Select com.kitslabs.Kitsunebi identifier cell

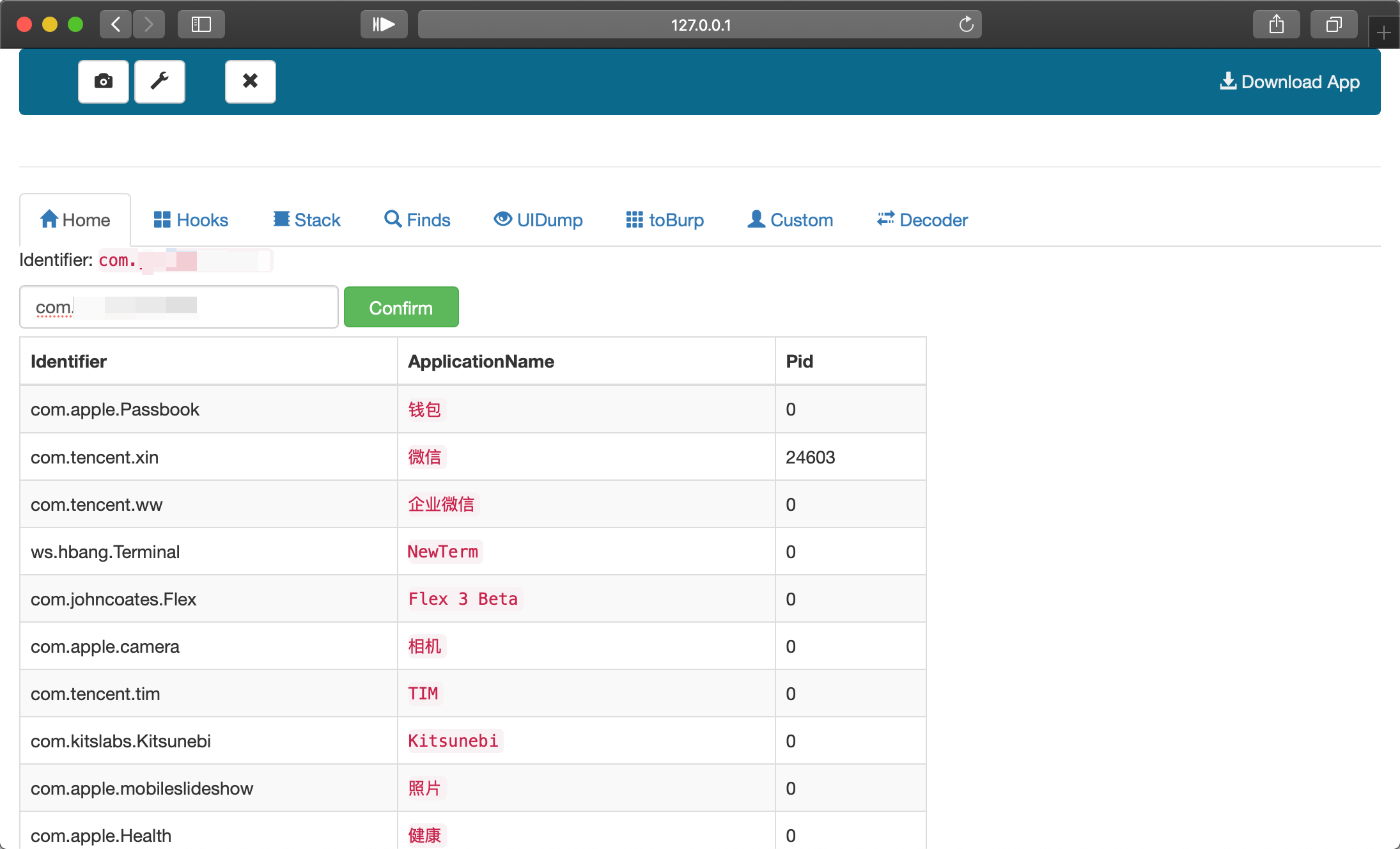pos(208,741)
